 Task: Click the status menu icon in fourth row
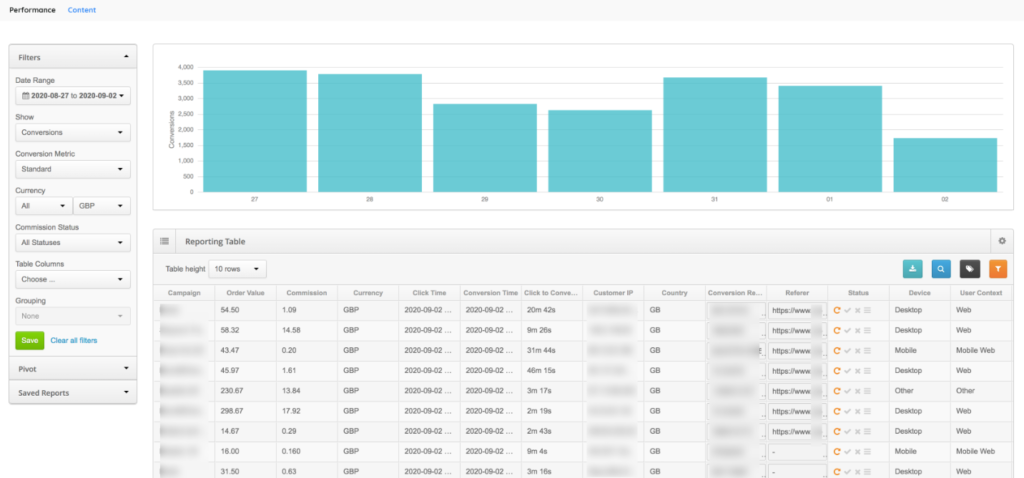pos(867,370)
